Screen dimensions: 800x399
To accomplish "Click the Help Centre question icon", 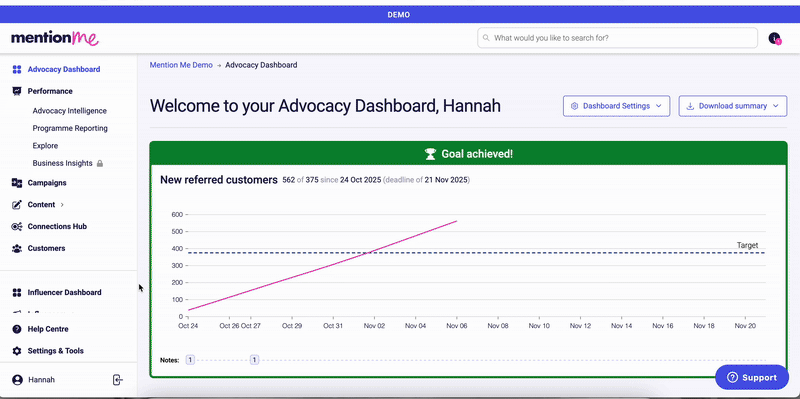I will tap(17, 329).
